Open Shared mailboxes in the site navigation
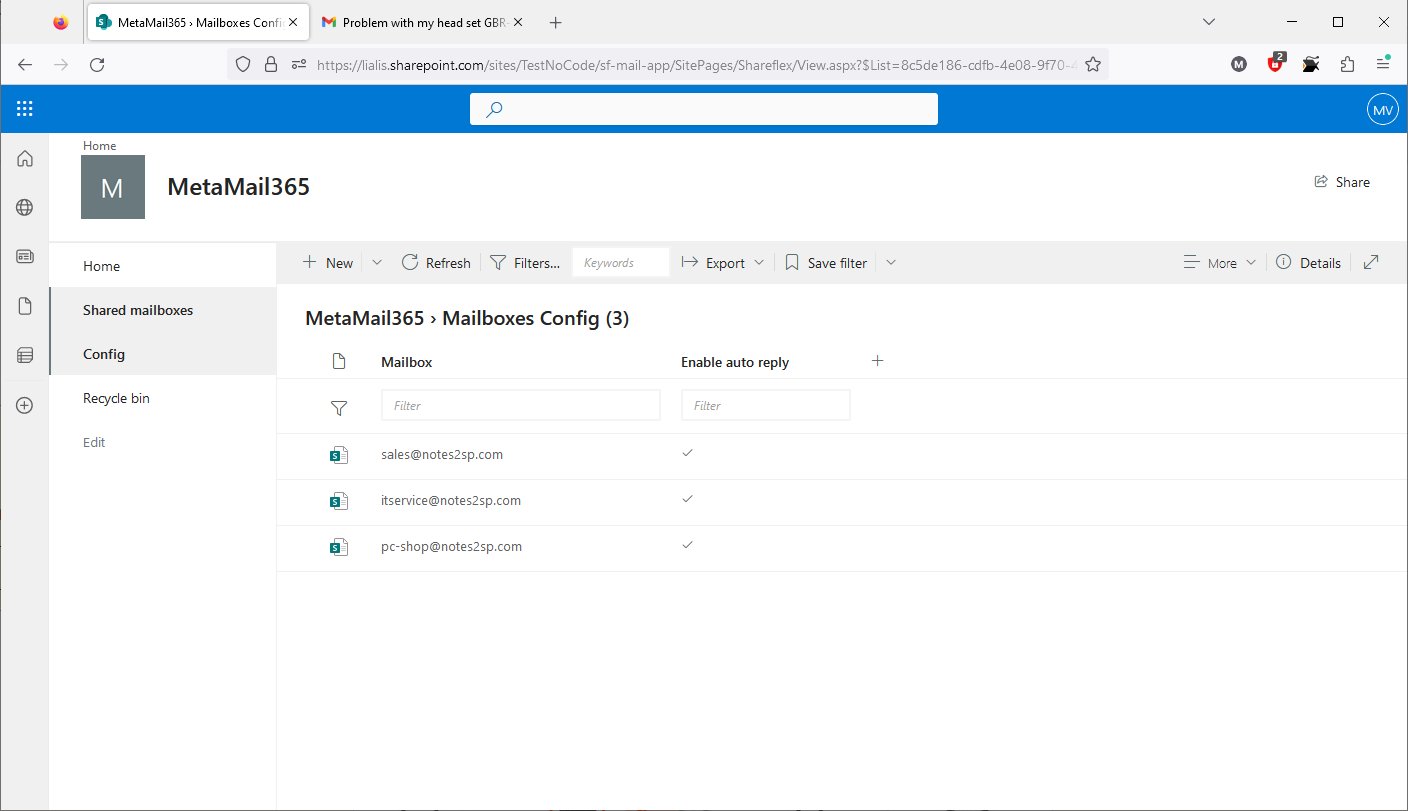Screen dimensions: 1408x811 point(138,310)
